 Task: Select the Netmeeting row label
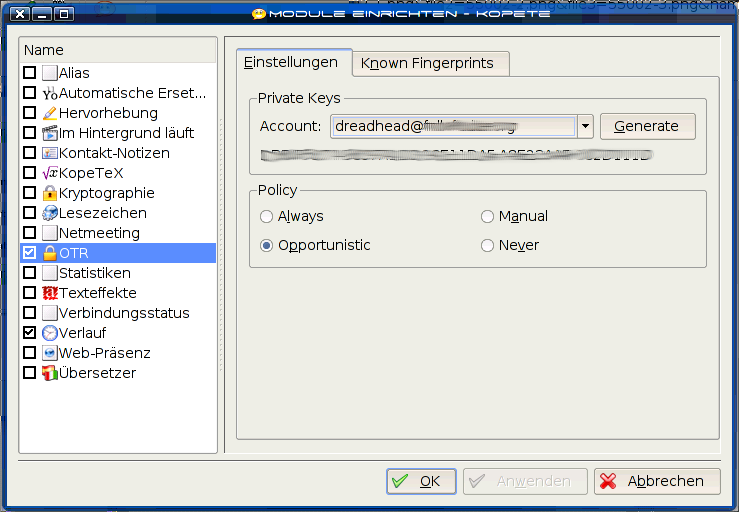(99, 233)
